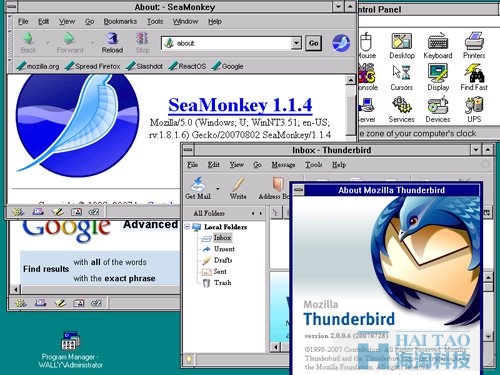Click Composer icon in Google window component bar
The height and width of the screenshot is (375, 500).
(x=60, y=303)
